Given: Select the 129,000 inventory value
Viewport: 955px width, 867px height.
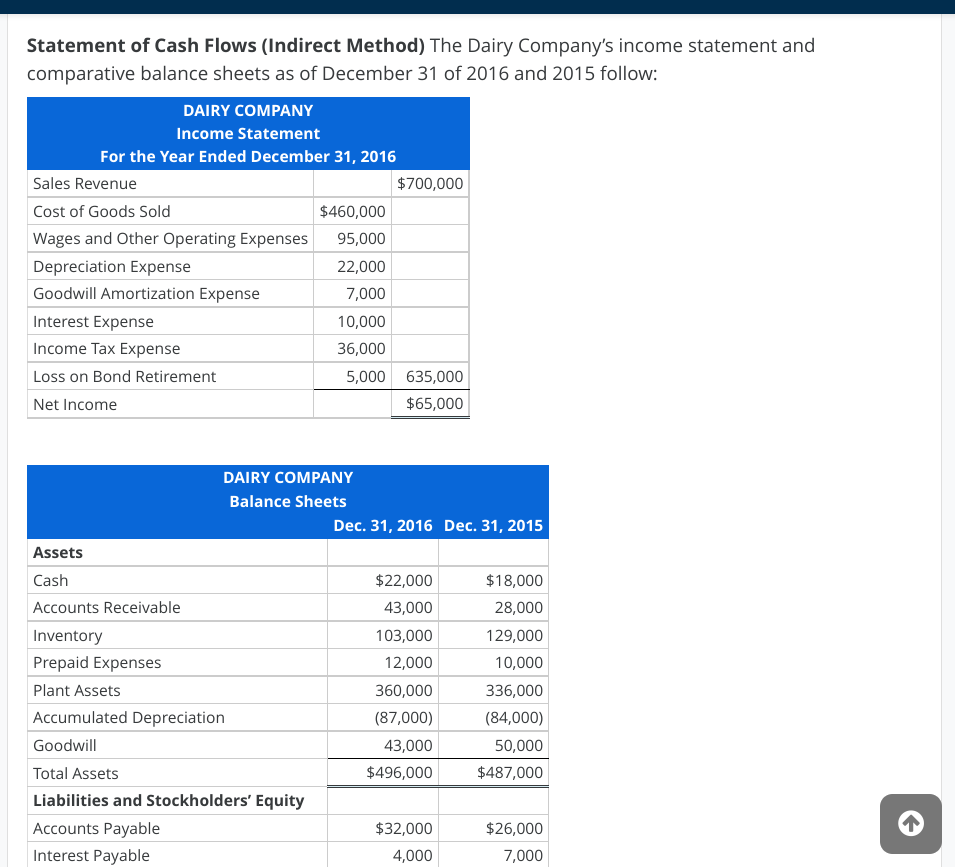Looking at the screenshot, I should tap(514, 636).
